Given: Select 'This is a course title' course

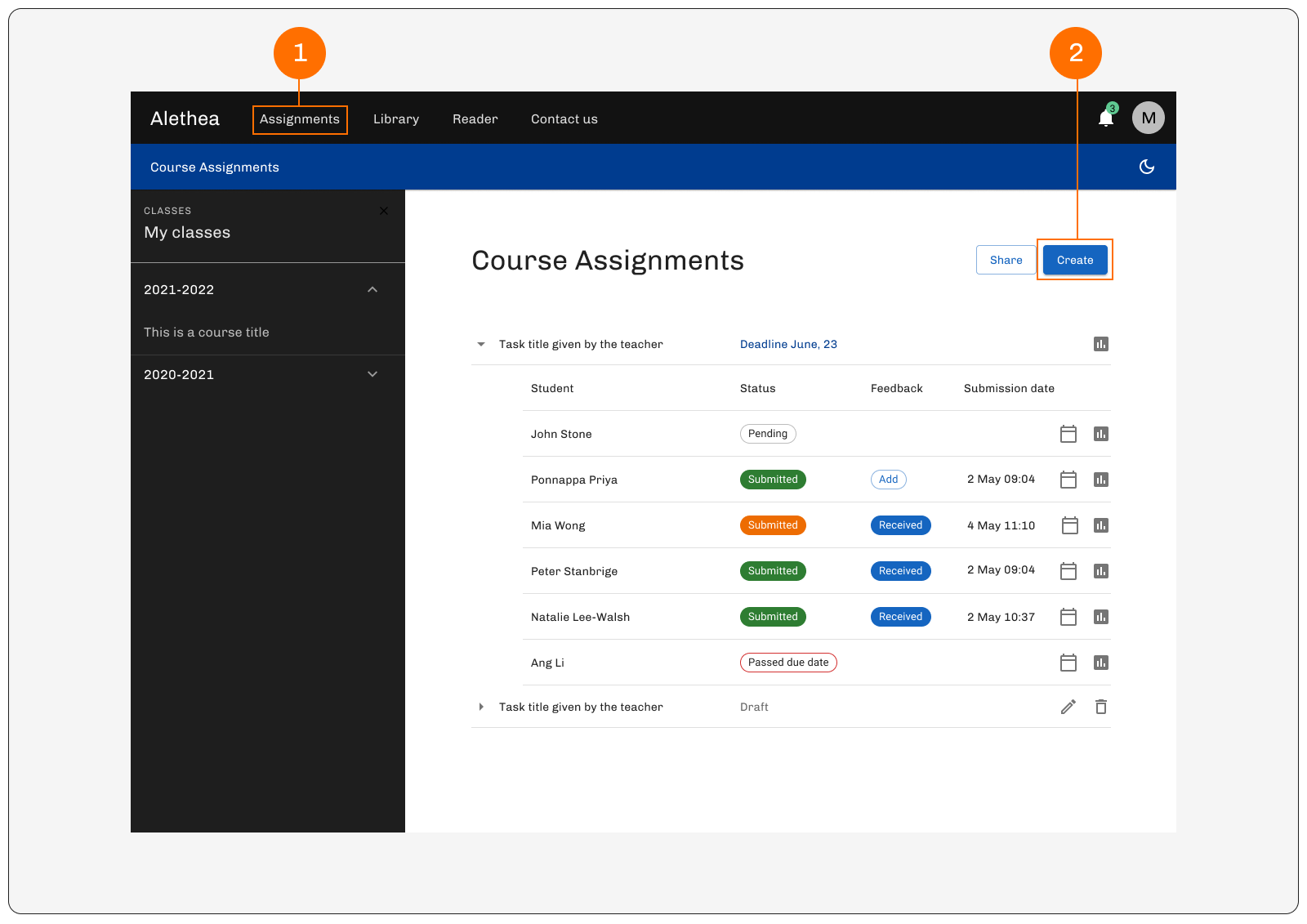Looking at the screenshot, I should point(207,333).
